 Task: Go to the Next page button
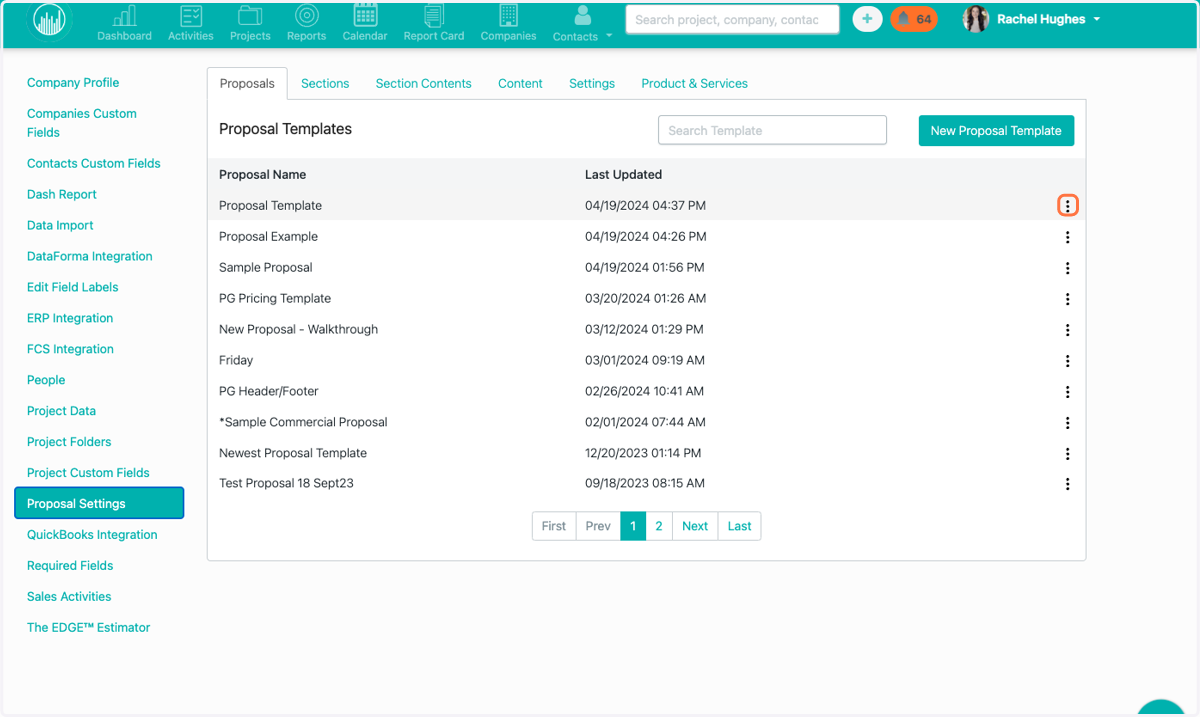[x=695, y=526]
